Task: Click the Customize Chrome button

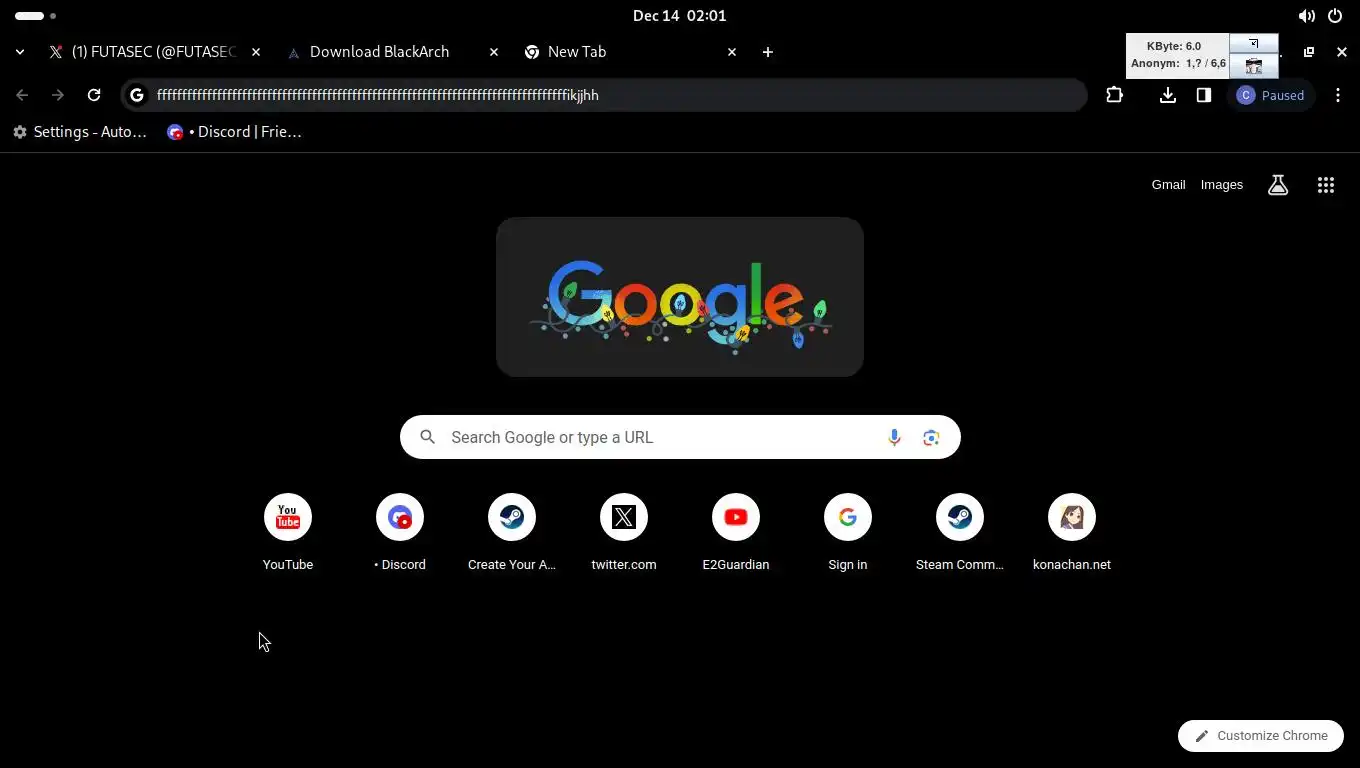Action: click(x=1260, y=736)
